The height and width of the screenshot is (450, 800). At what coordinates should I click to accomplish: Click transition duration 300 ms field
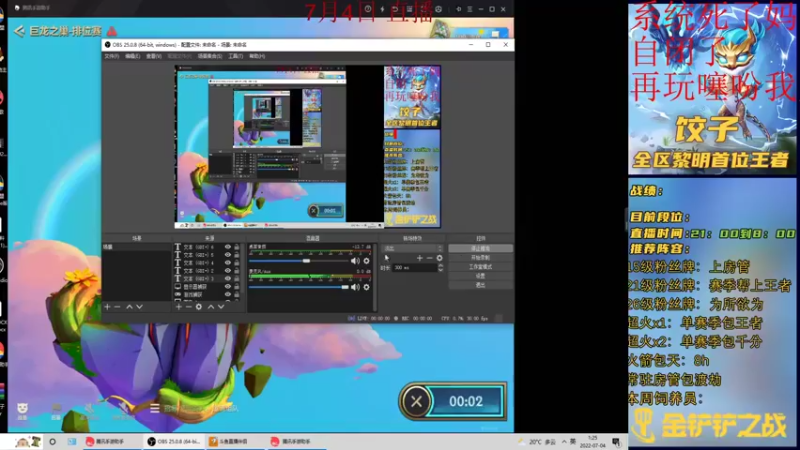(x=415, y=268)
